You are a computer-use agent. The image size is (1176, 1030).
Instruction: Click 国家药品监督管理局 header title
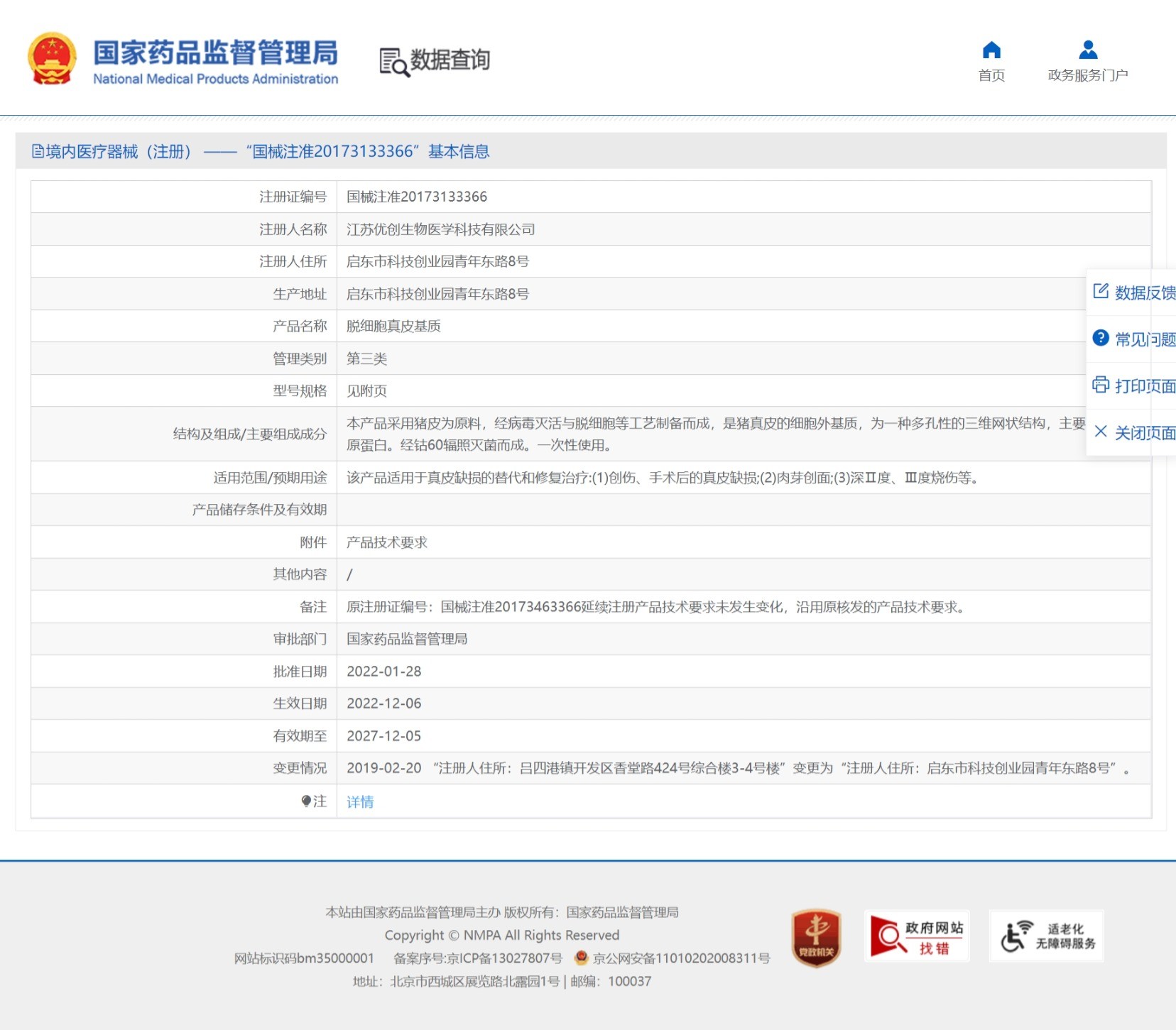(x=215, y=53)
